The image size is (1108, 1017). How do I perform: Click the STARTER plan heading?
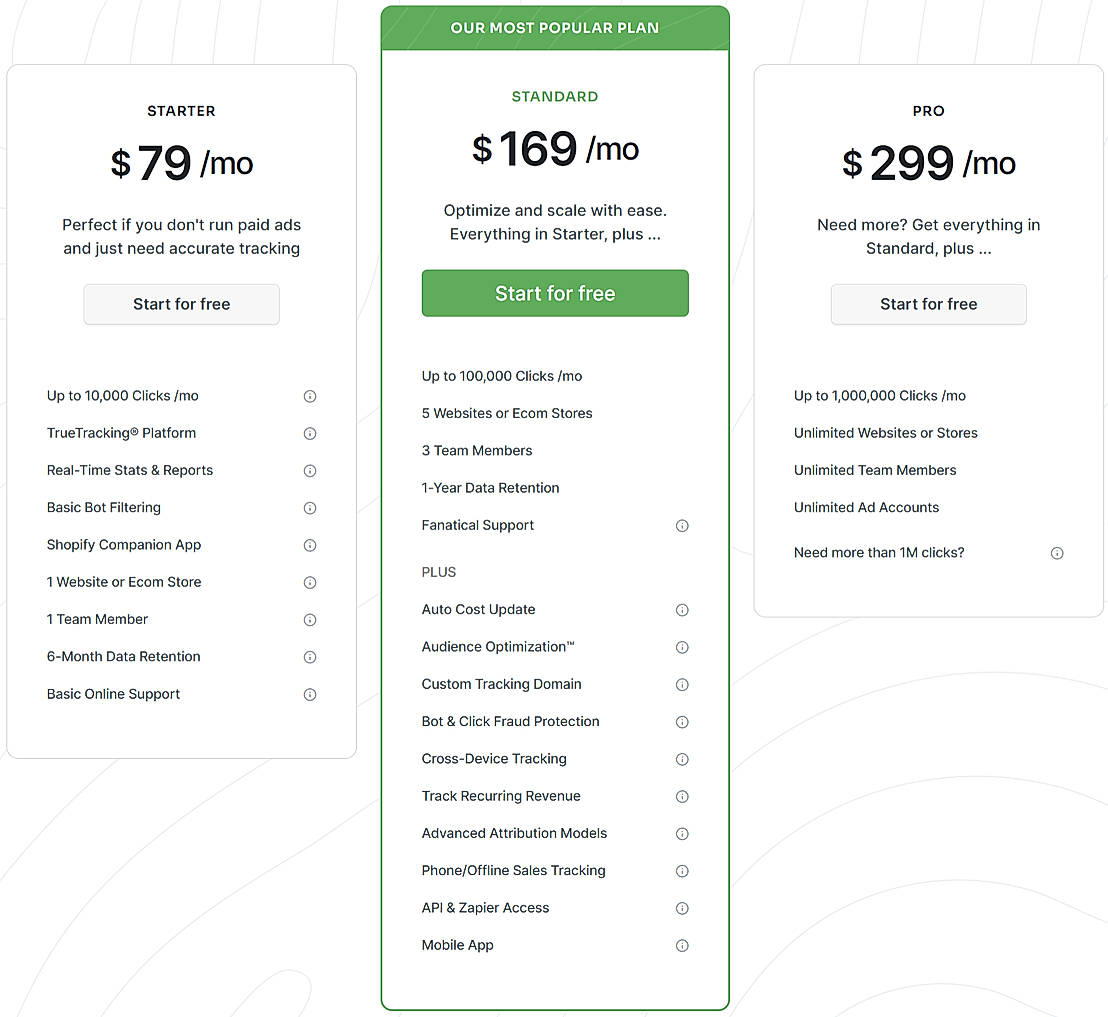point(182,111)
